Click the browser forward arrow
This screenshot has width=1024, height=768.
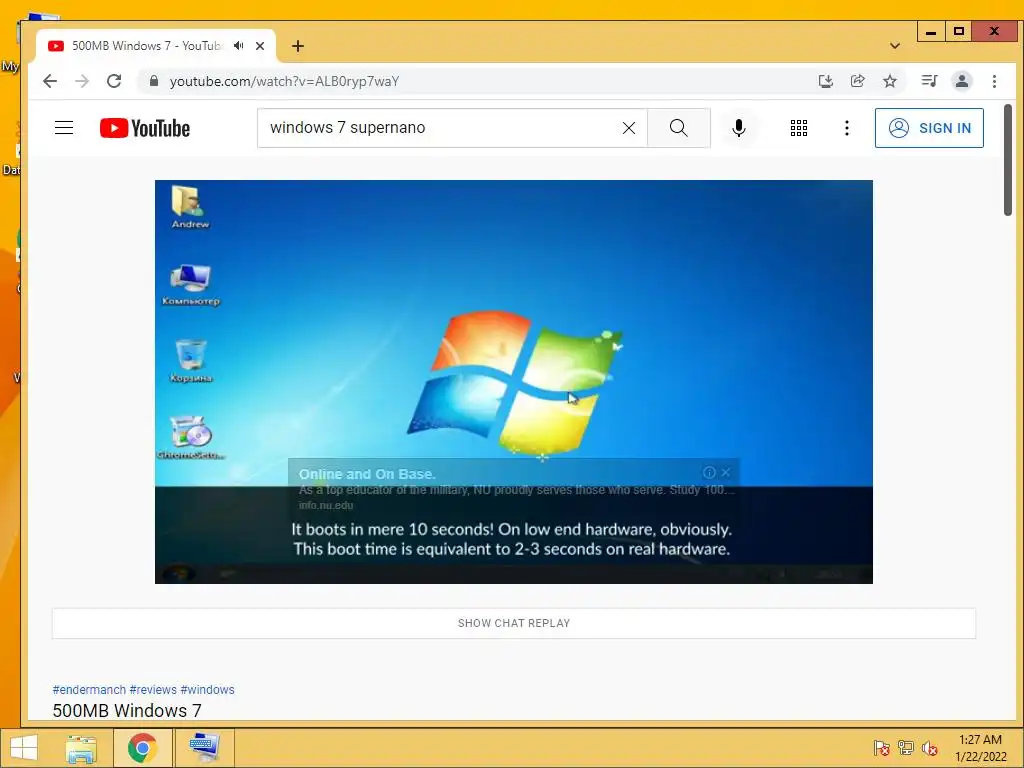(82, 81)
